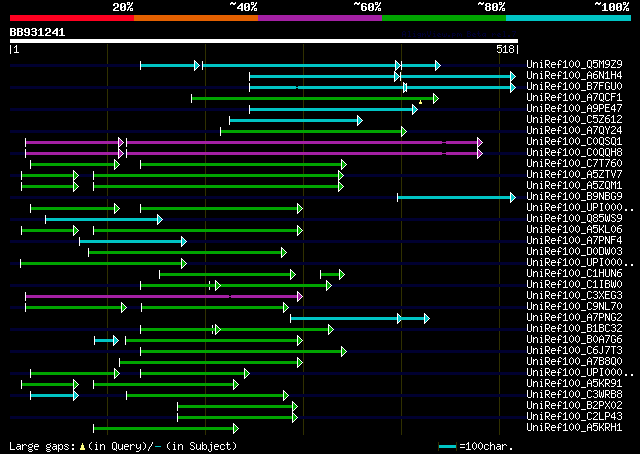Click the query end position 518
The image size is (640, 454).
coord(505,49)
